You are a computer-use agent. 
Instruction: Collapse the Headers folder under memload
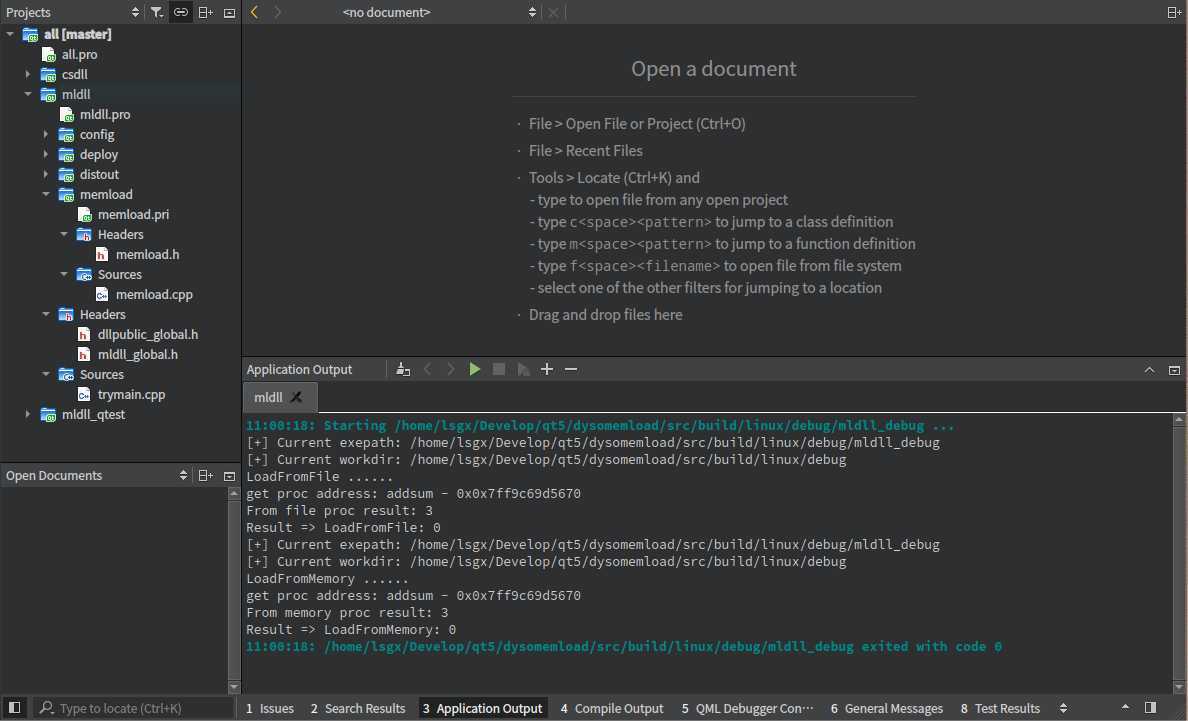pos(64,234)
